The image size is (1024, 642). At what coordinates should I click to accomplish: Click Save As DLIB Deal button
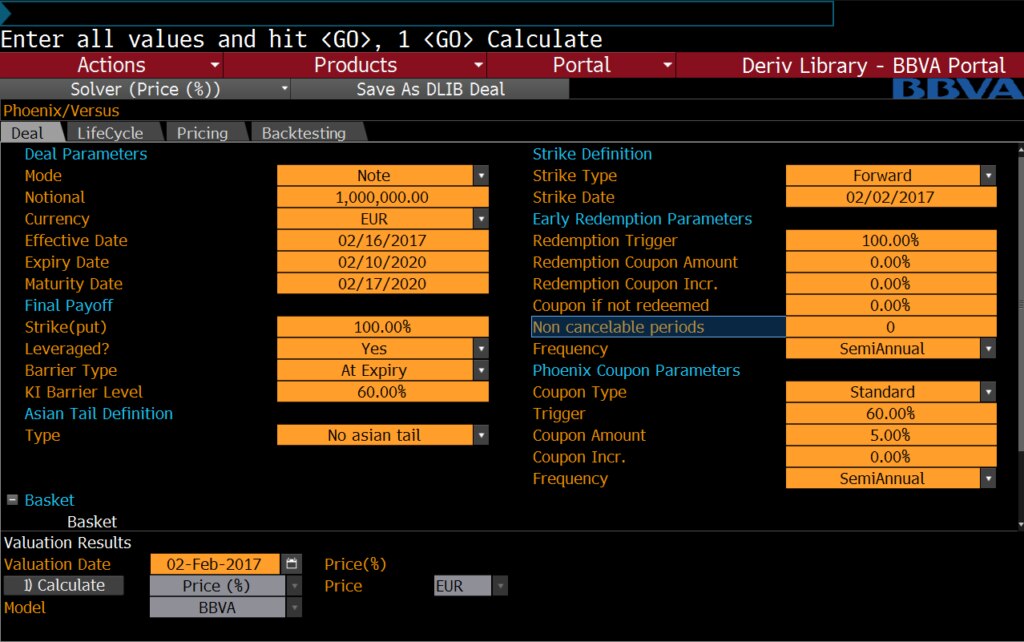[430, 89]
